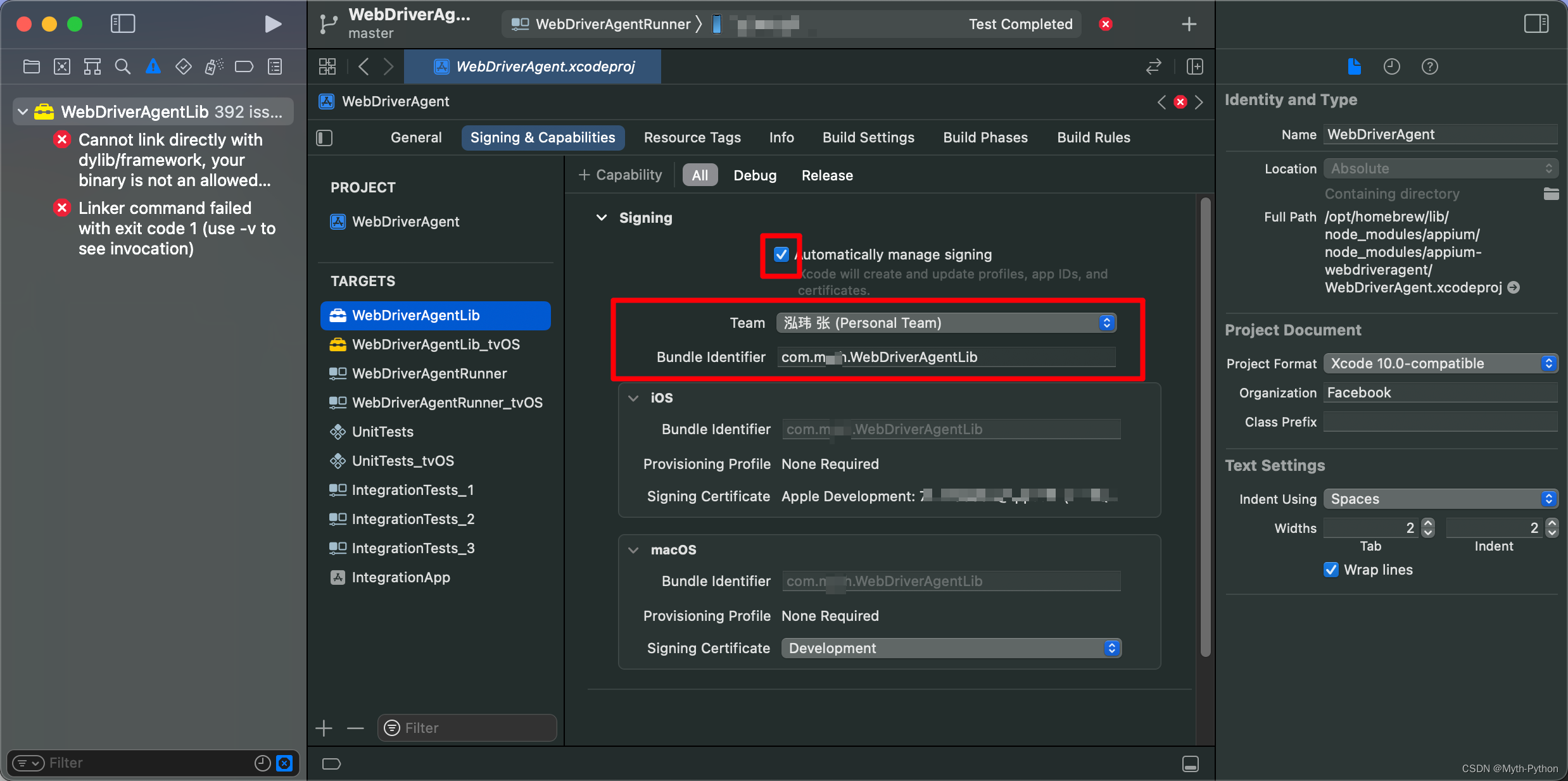
Task: Select the WebDriverAgentRunner target
Action: pyautogui.click(x=429, y=373)
